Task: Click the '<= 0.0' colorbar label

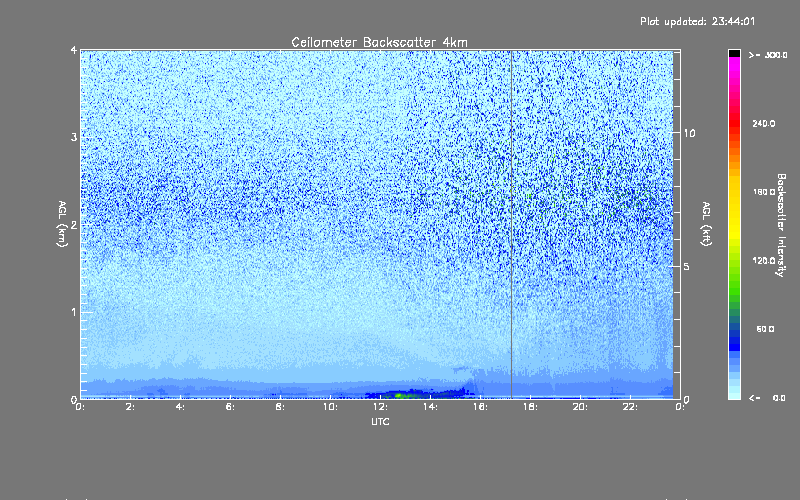Action: click(767, 398)
